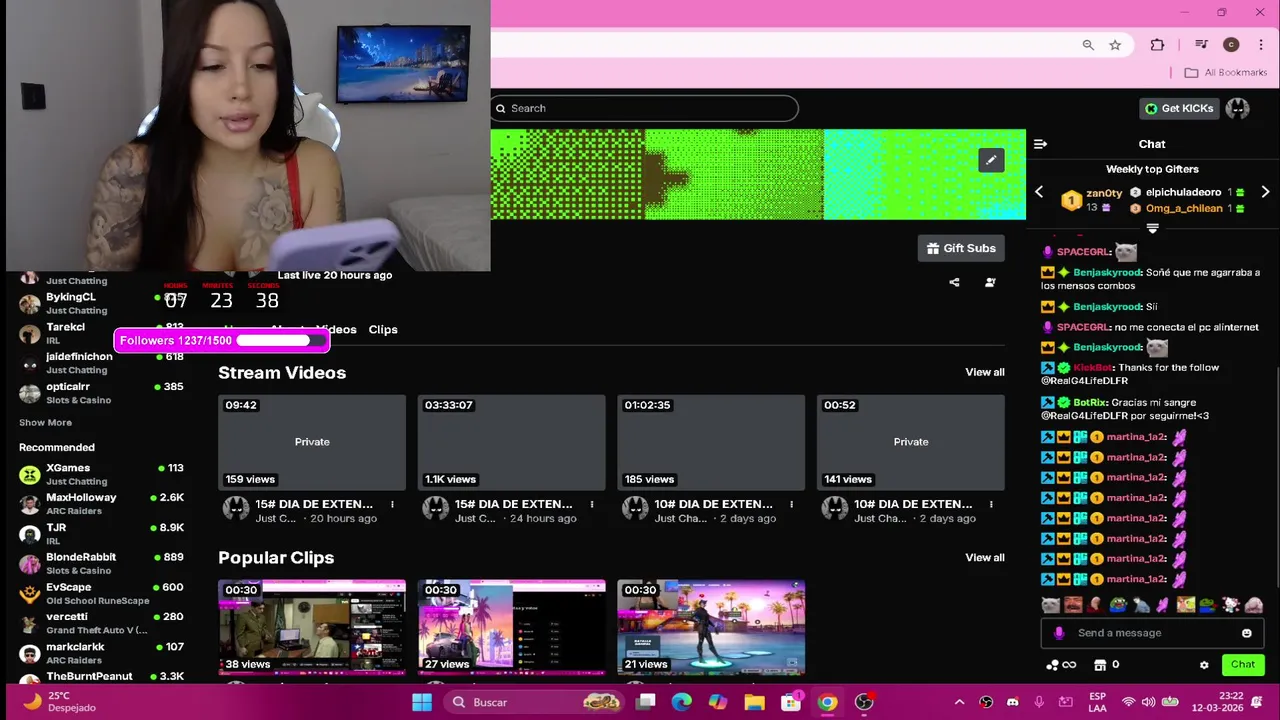Pick the Hello Kitty emote in quick row
Viewport: 1280px width, 720px height.
point(1231,605)
